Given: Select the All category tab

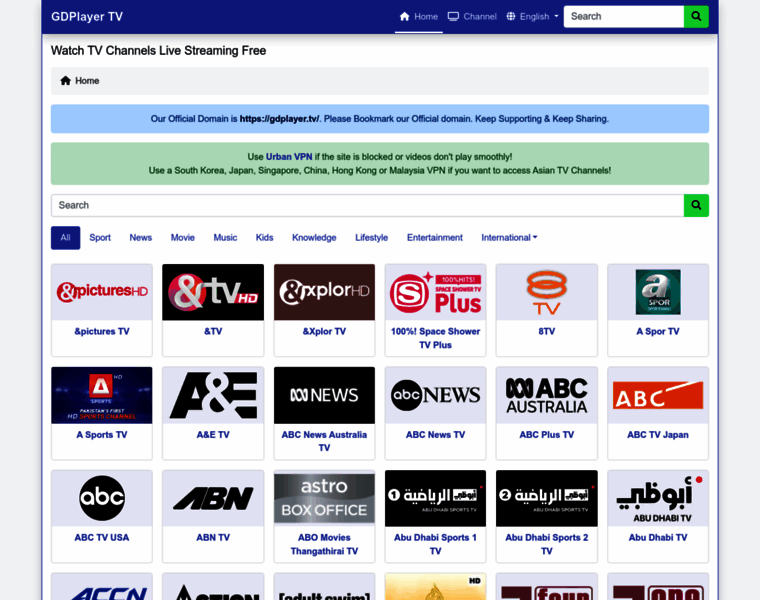Looking at the screenshot, I should [65, 237].
